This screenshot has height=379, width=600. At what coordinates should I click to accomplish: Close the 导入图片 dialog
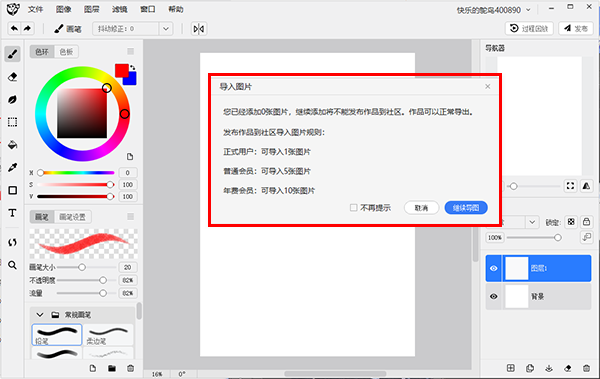[x=488, y=87]
